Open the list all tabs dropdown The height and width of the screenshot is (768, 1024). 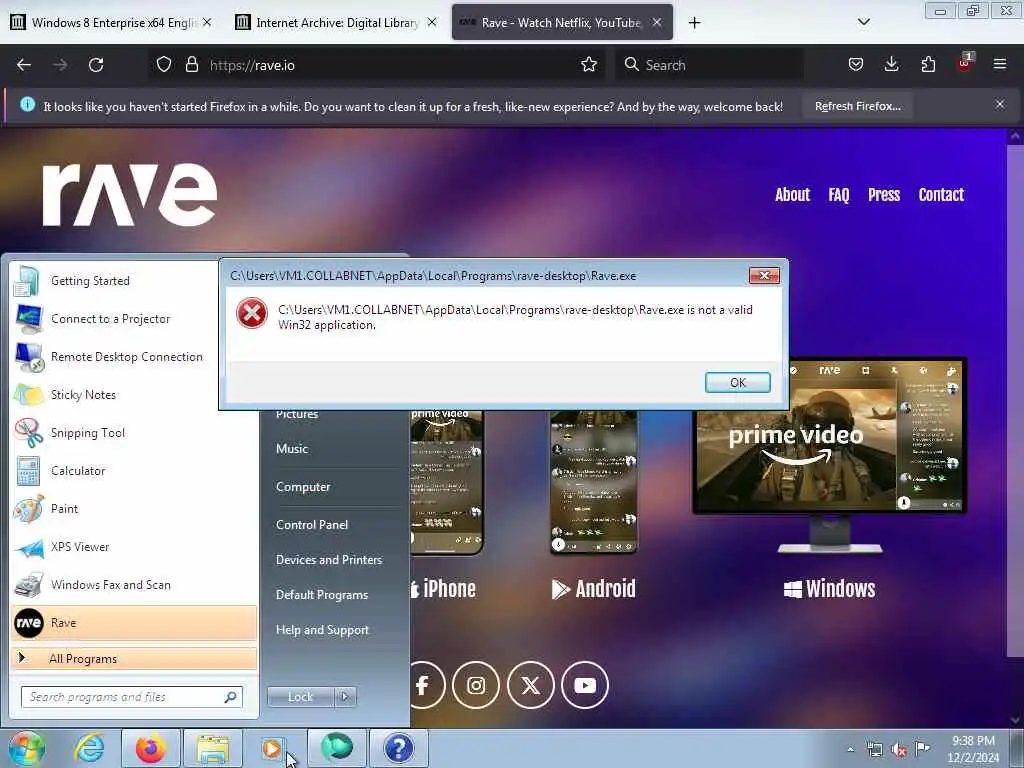[x=863, y=22]
